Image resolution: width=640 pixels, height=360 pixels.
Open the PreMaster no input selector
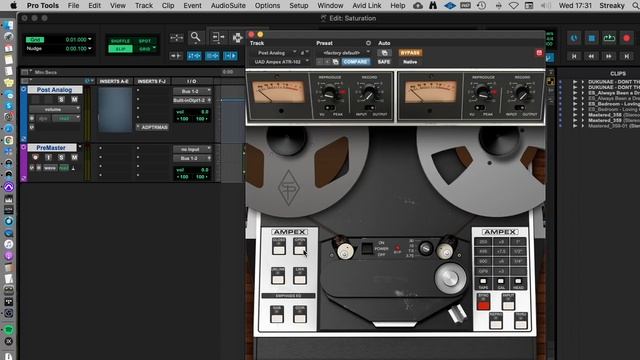(x=192, y=149)
